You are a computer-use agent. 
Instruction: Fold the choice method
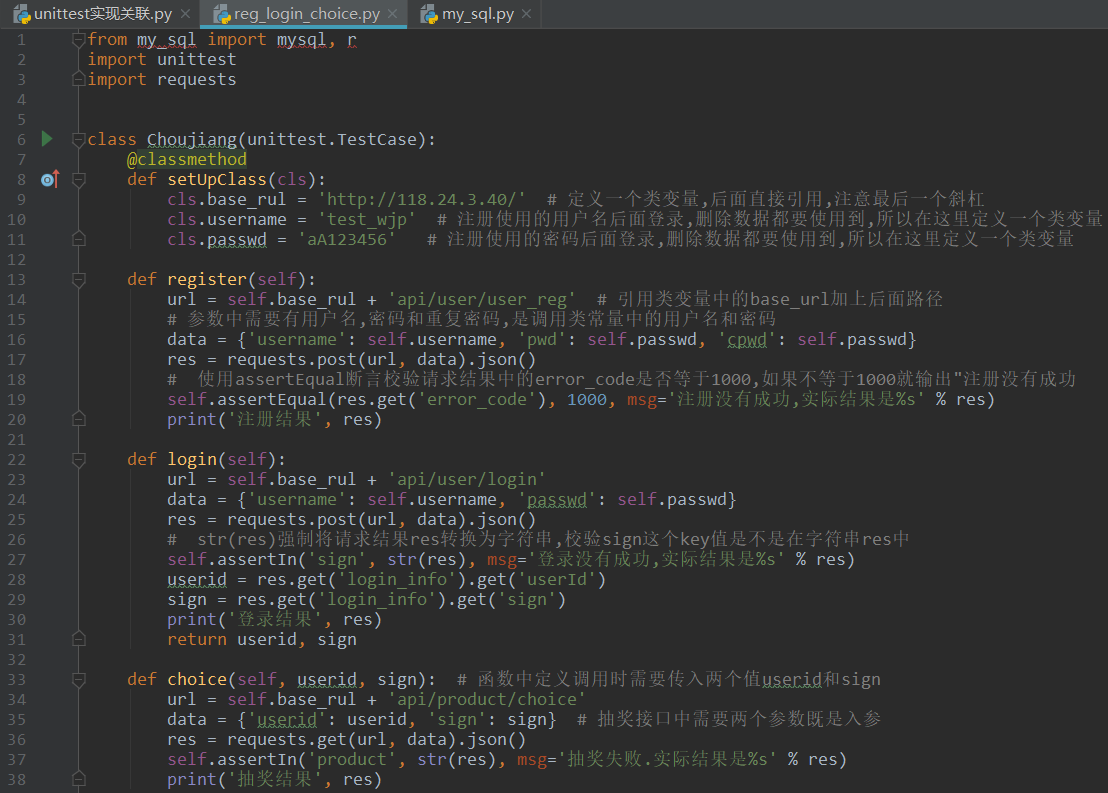tap(79, 679)
